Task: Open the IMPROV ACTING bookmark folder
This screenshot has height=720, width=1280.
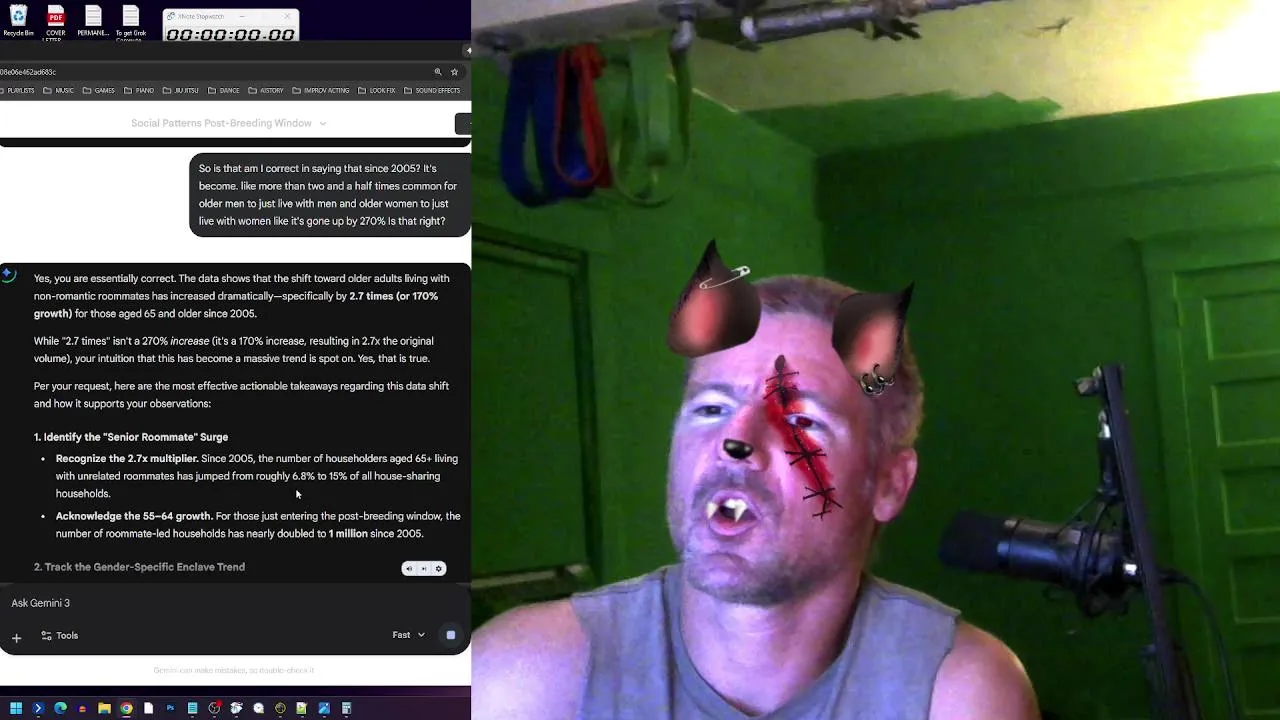Action: [x=321, y=91]
